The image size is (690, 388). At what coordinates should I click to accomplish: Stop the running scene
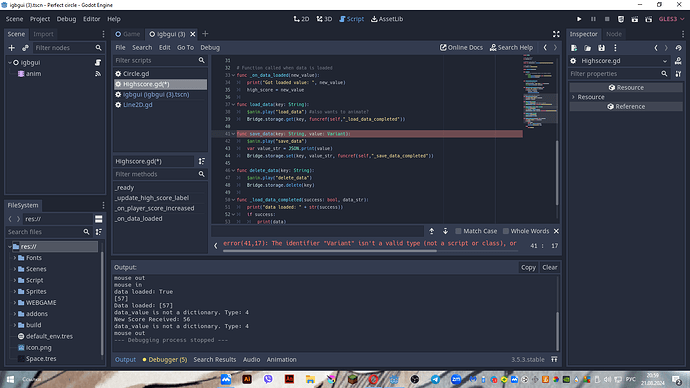tap(607, 19)
